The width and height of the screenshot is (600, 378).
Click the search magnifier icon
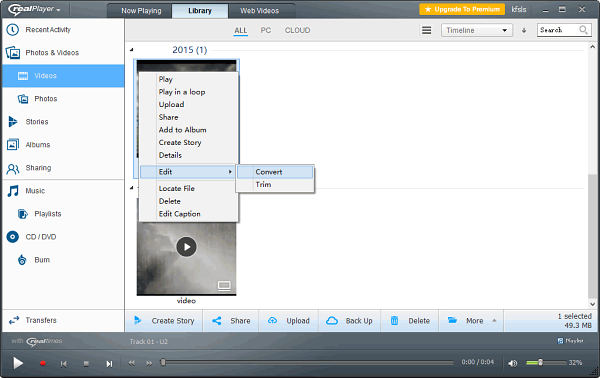pyautogui.click(x=583, y=30)
